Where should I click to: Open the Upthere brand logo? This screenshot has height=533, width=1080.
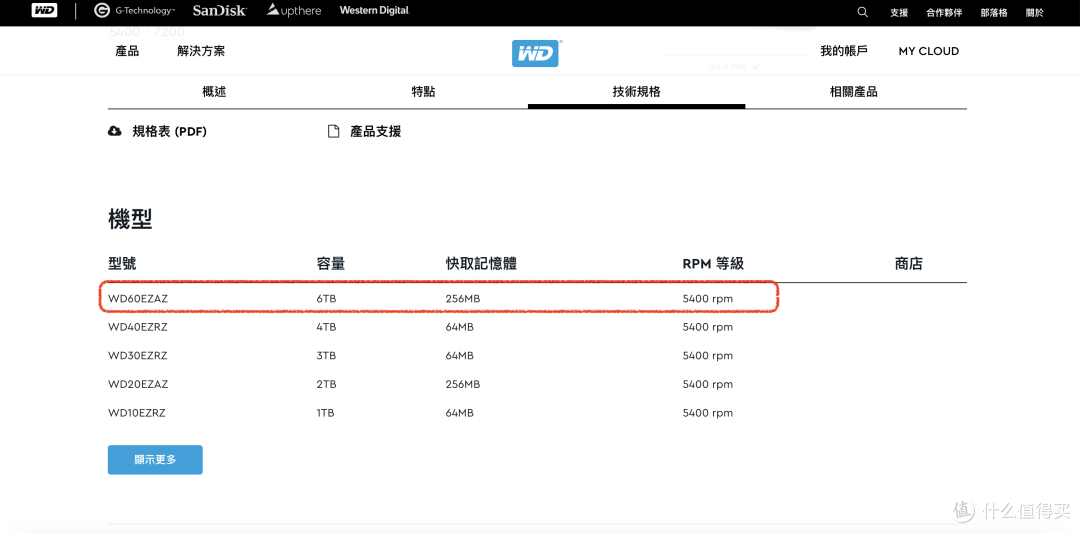(x=294, y=11)
